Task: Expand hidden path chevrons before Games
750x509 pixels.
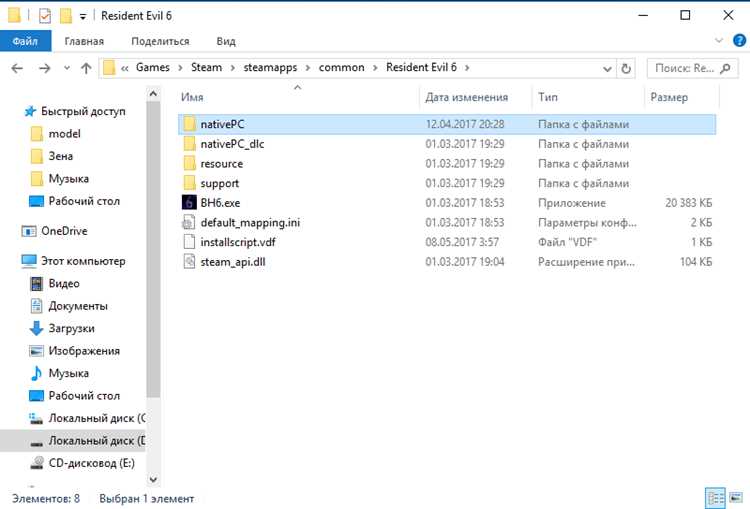Action: (125, 68)
